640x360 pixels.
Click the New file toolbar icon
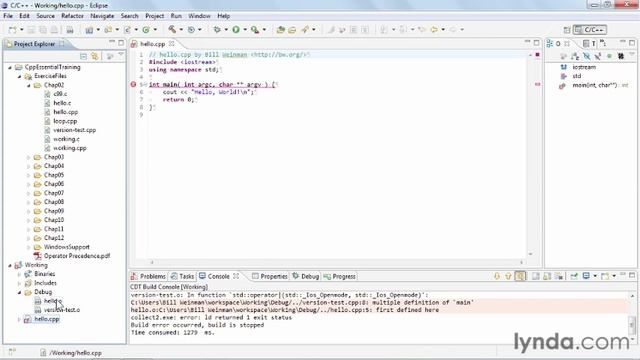(13, 30)
